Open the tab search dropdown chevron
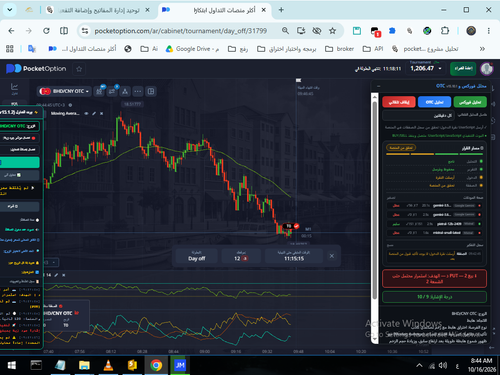 10,10
